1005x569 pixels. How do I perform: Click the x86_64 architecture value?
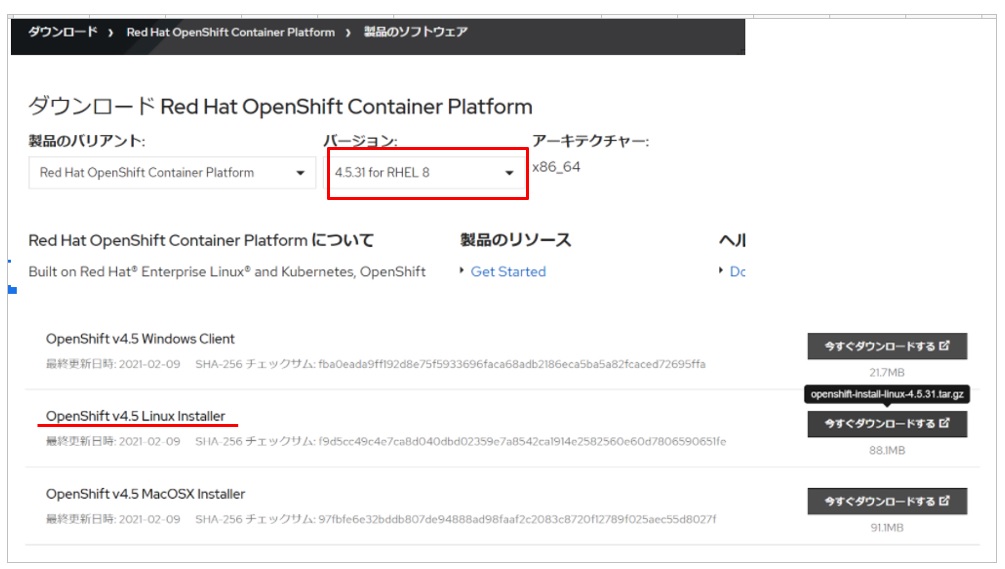coord(556,167)
